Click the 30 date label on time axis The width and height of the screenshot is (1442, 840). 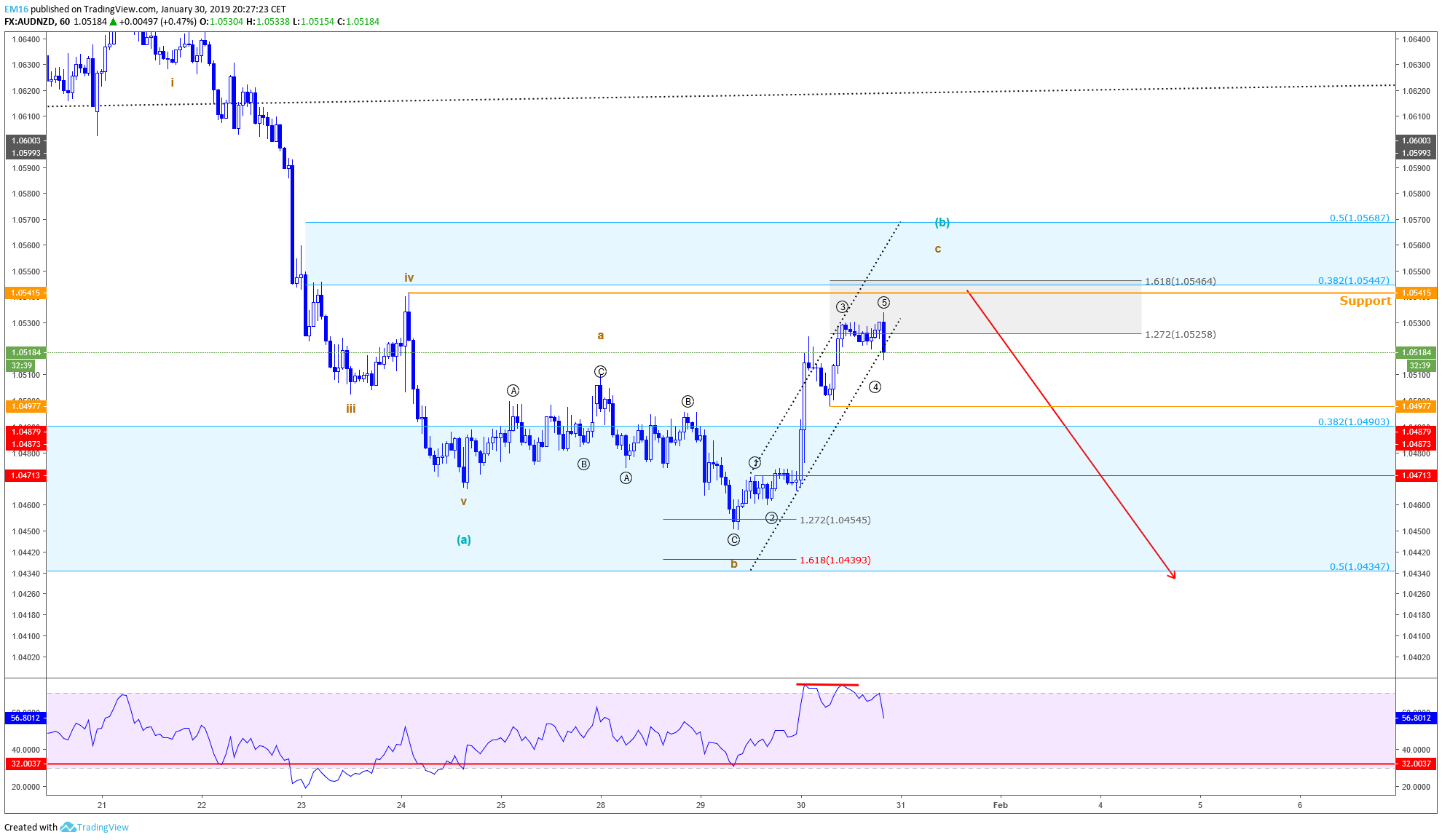[x=801, y=805]
